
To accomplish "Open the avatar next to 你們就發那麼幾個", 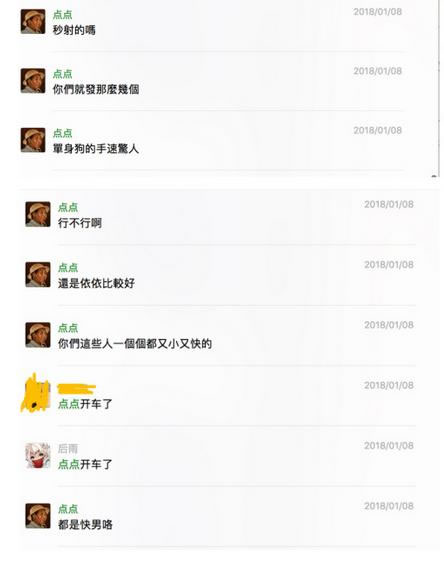I will click(33, 80).
